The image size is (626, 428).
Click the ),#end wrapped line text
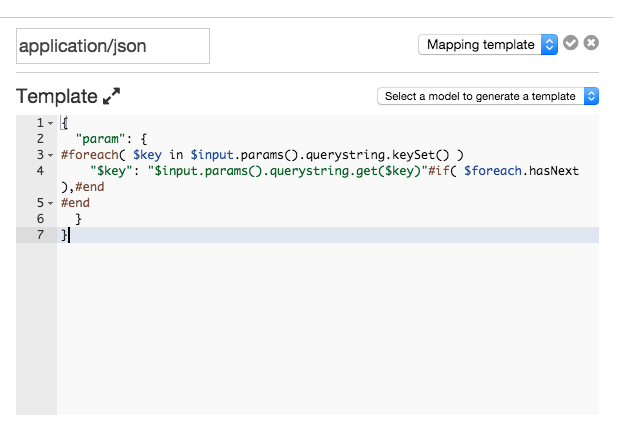[83, 187]
